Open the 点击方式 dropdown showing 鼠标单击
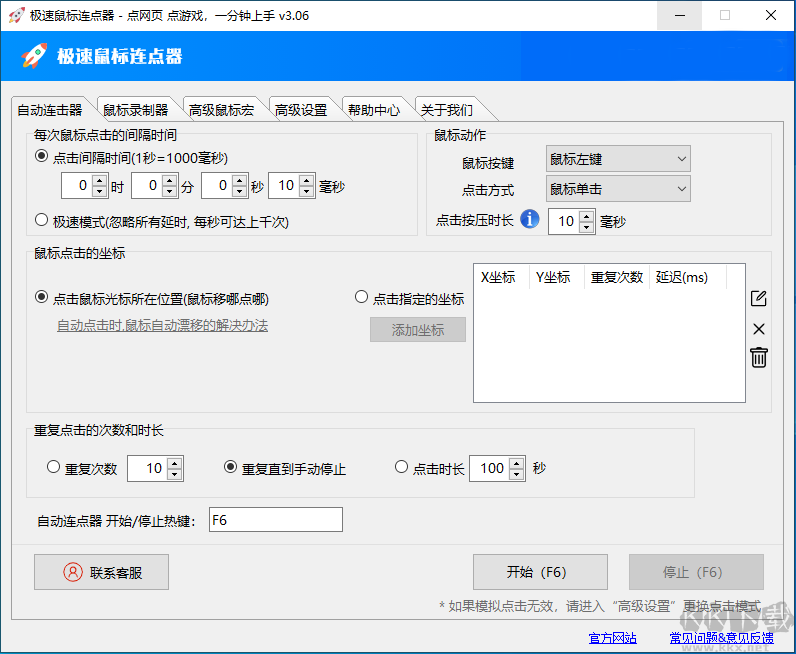The width and height of the screenshot is (796, 654). point(618,189)
